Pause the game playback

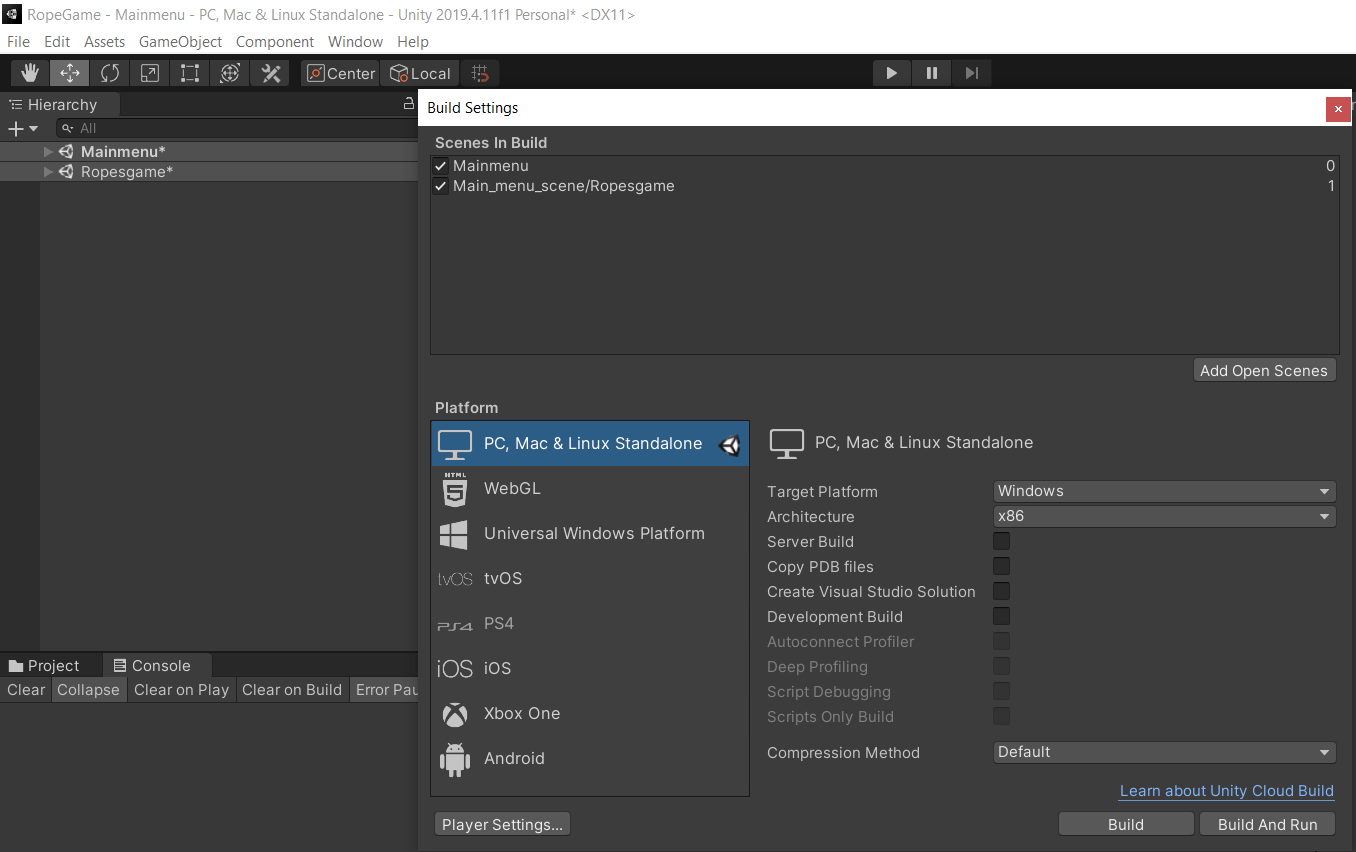click(x=932, y=73)
